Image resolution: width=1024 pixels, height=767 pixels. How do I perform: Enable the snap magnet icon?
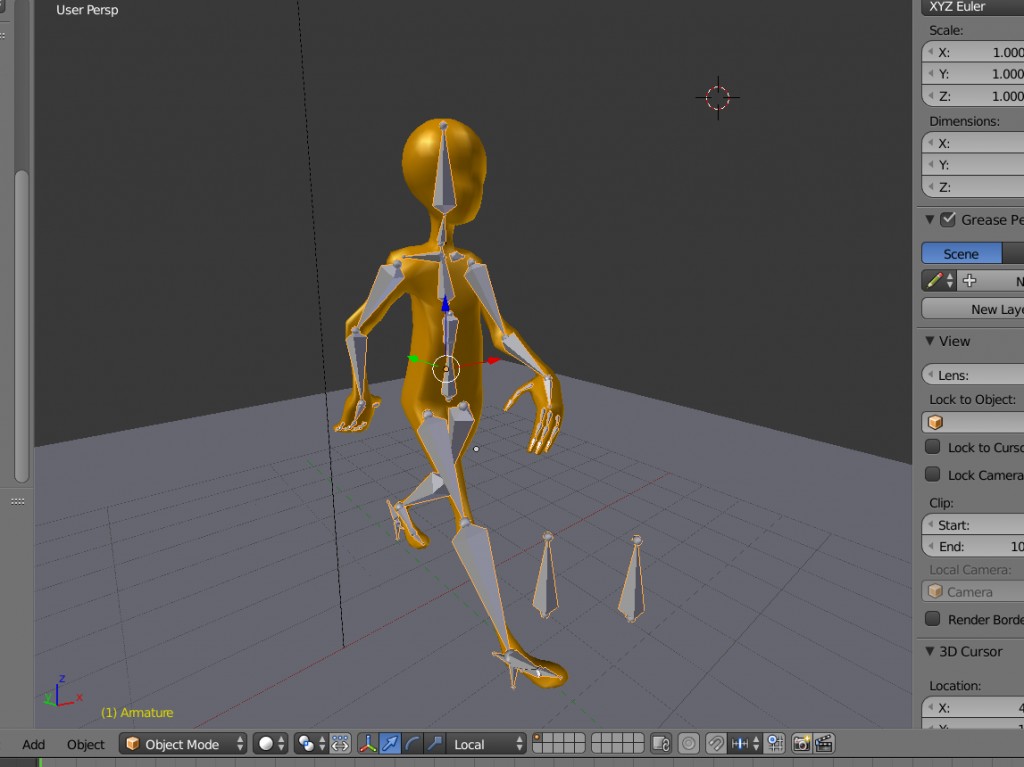(x=716, y=744)
